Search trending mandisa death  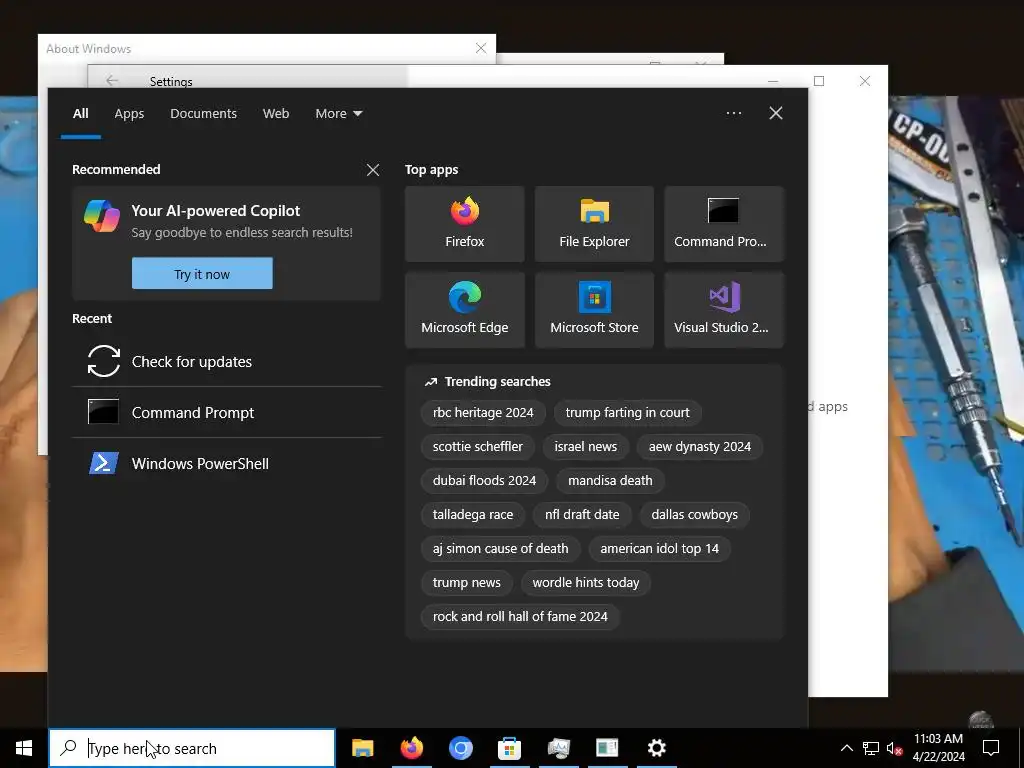[610, 481]
